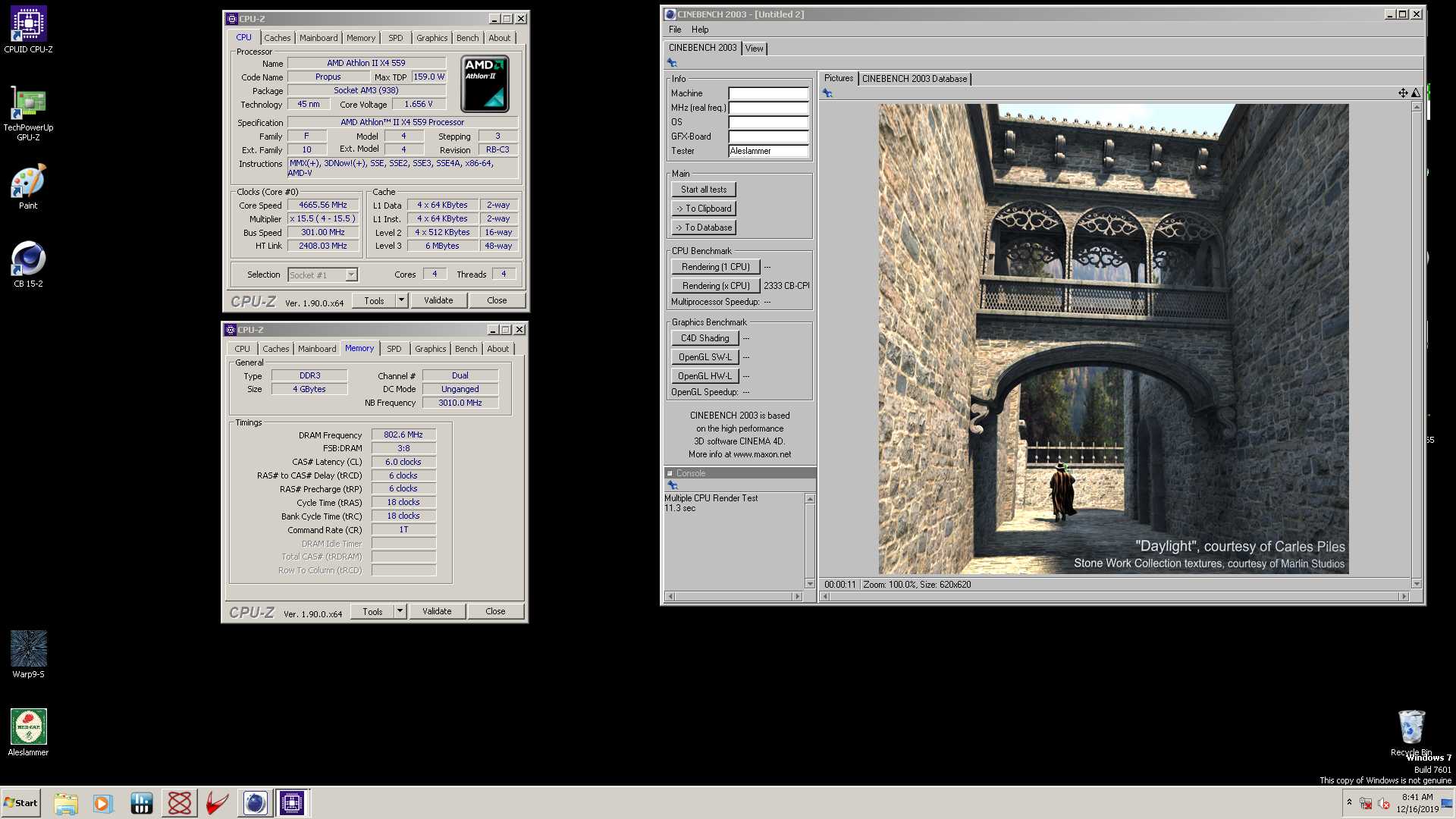The width and height of the screenshot is (1456, 819).
Task: Click the blue bars icon in the taskbar
Action: (x=141, y=803)
